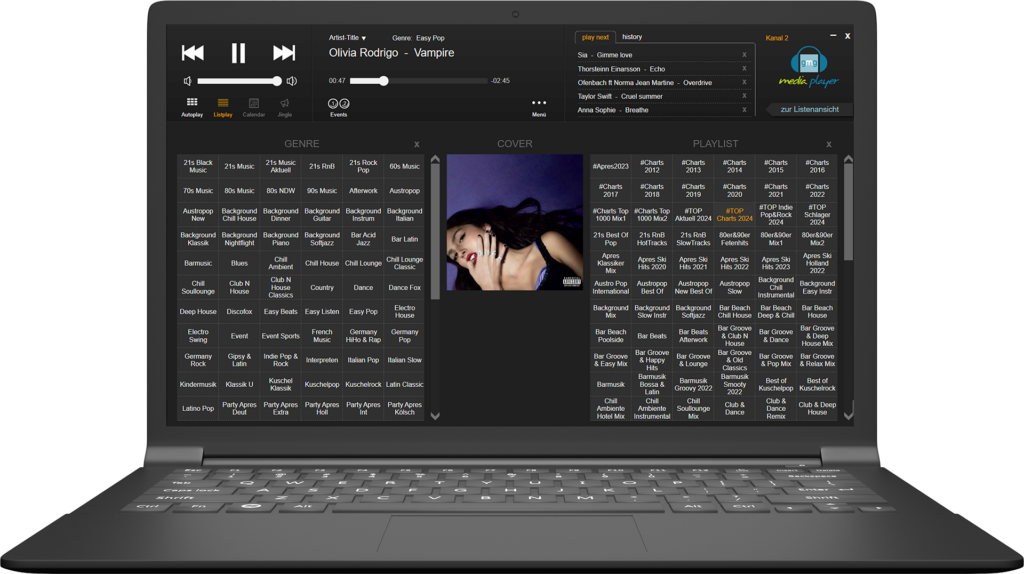
Task: Click the volume-up speaker icon
Action: (292, 81)
